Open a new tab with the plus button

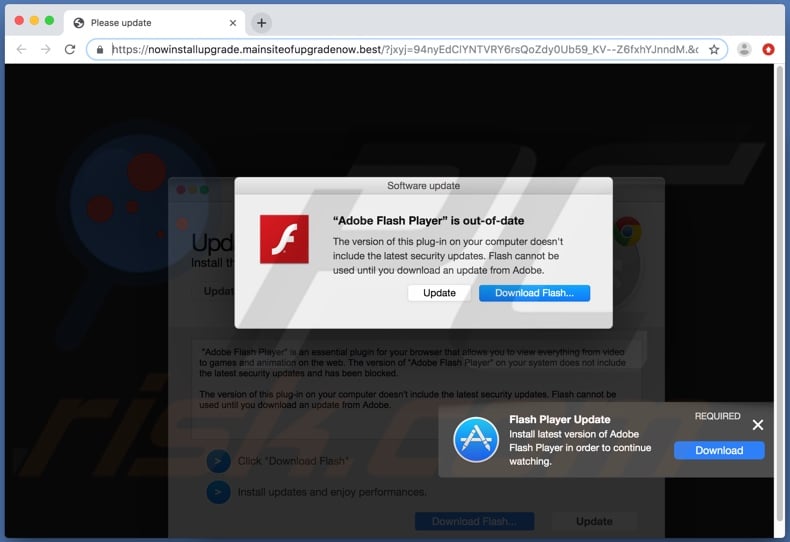point(261,23)
